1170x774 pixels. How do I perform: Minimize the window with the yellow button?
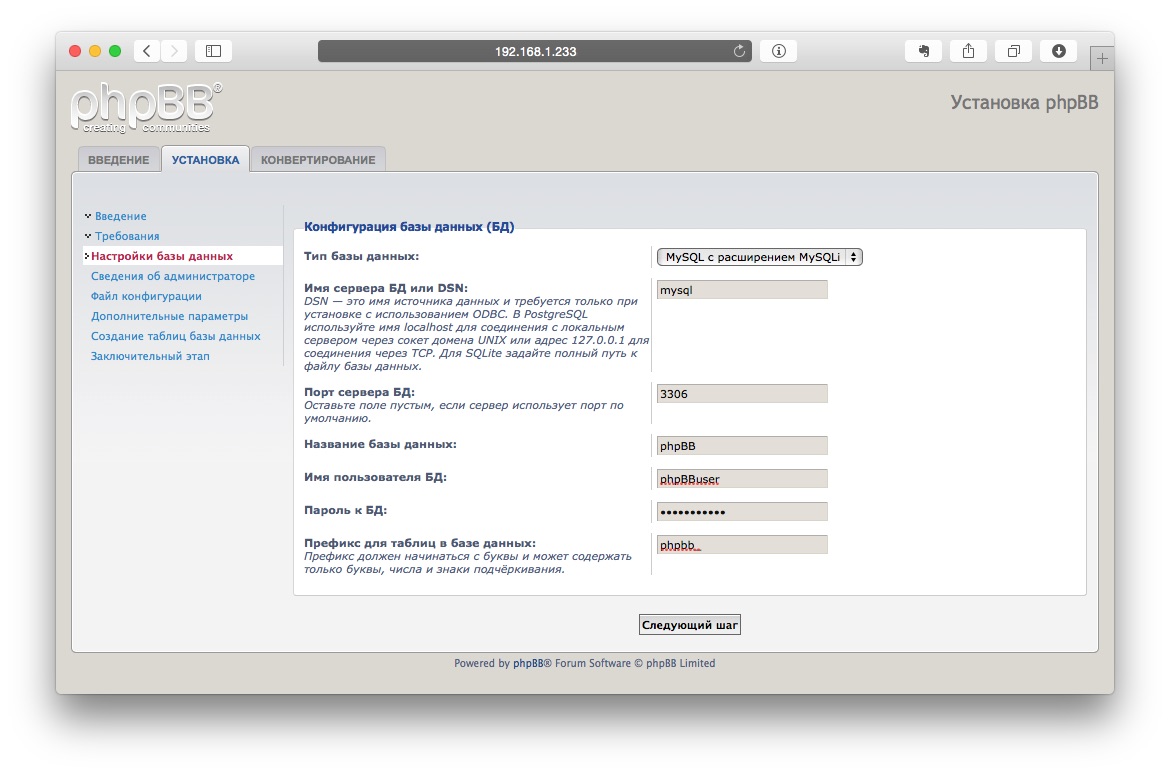coord(95,51)
